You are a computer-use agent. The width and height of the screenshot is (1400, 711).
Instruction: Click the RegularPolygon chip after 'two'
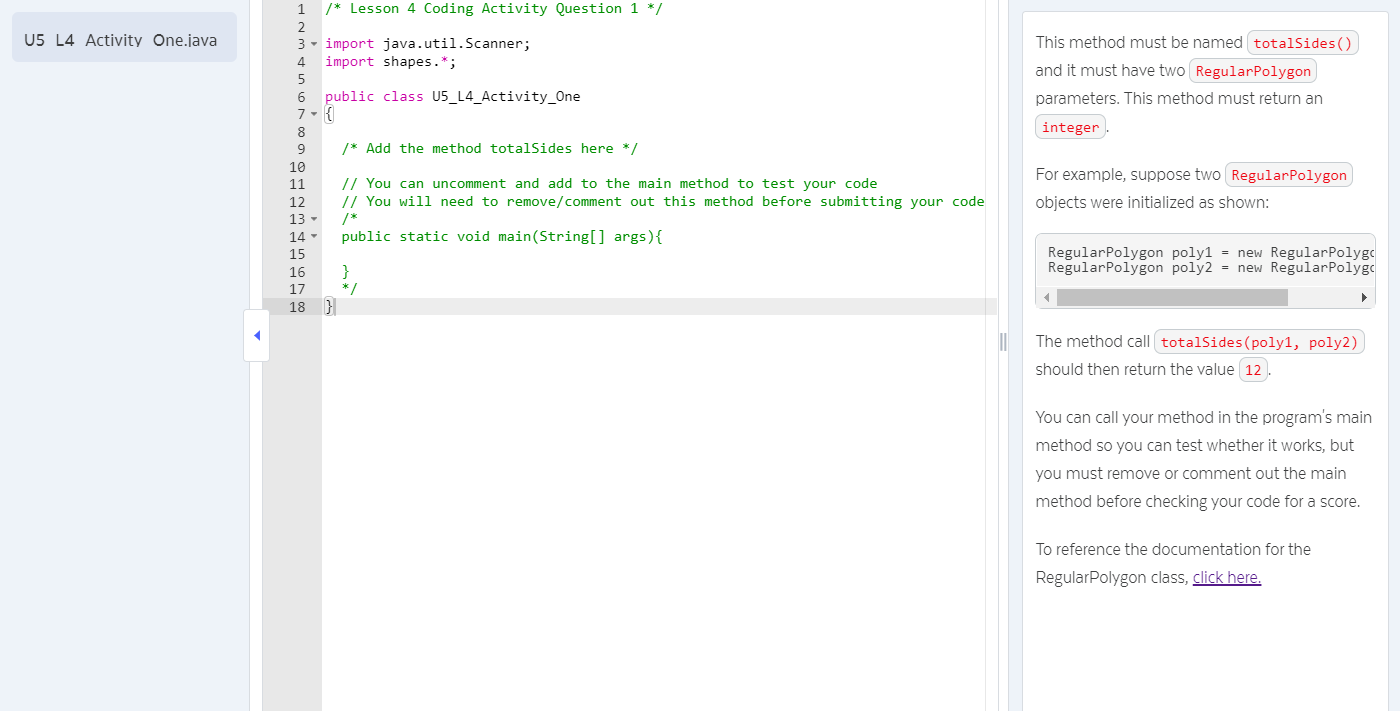[1253, 70]
